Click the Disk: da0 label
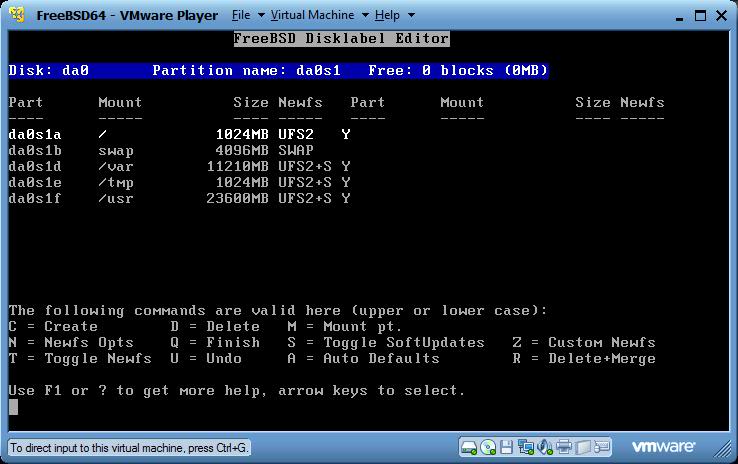The height and width of the screenshot is (464, 738). (48, 71)
